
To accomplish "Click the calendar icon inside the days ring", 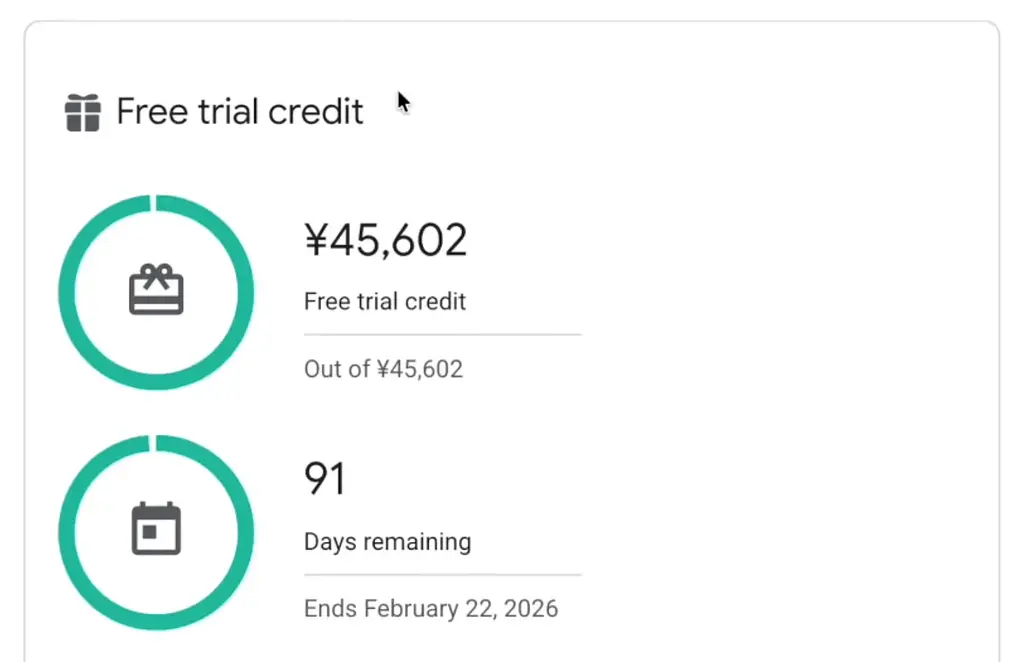I will pyautogui.click(x=156, y=530).
